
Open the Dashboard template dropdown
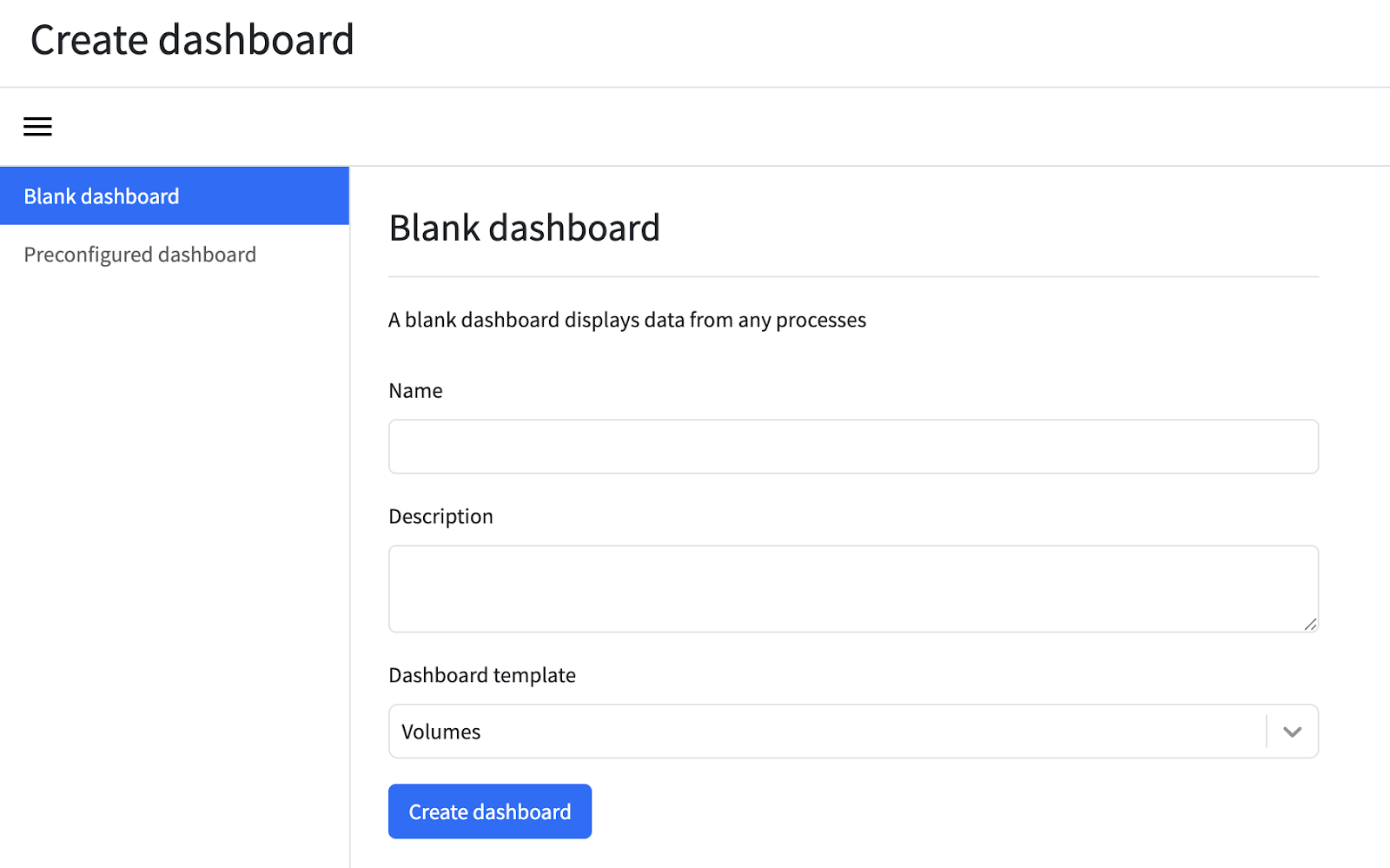(825, 732)
